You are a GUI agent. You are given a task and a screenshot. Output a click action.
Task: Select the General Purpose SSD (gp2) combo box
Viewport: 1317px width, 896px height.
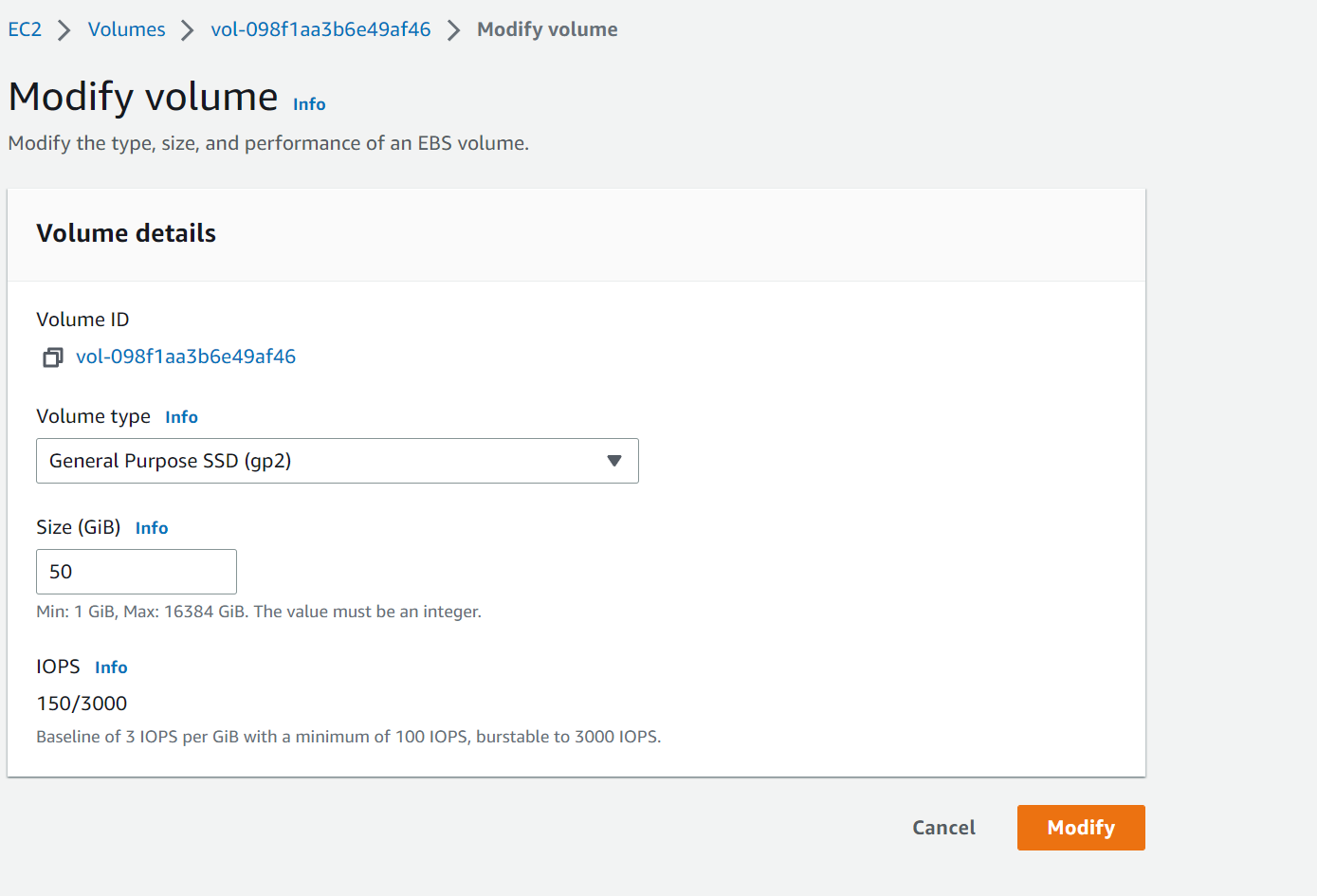point(337,461)
